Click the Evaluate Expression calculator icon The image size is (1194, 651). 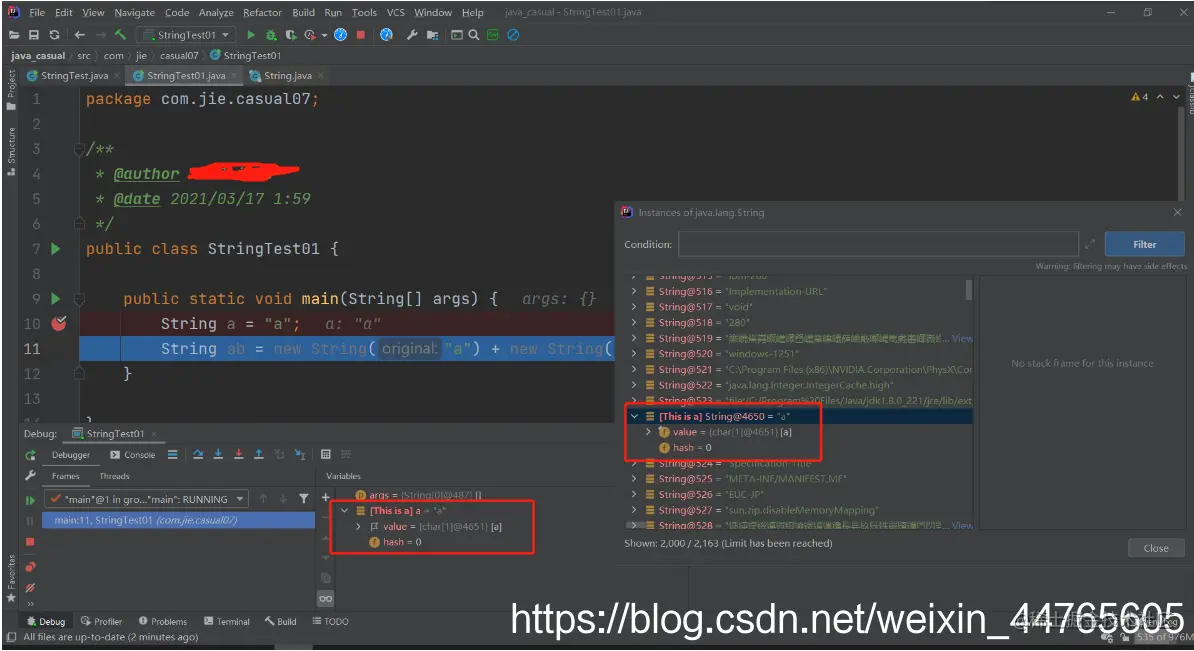click(326, 455)
